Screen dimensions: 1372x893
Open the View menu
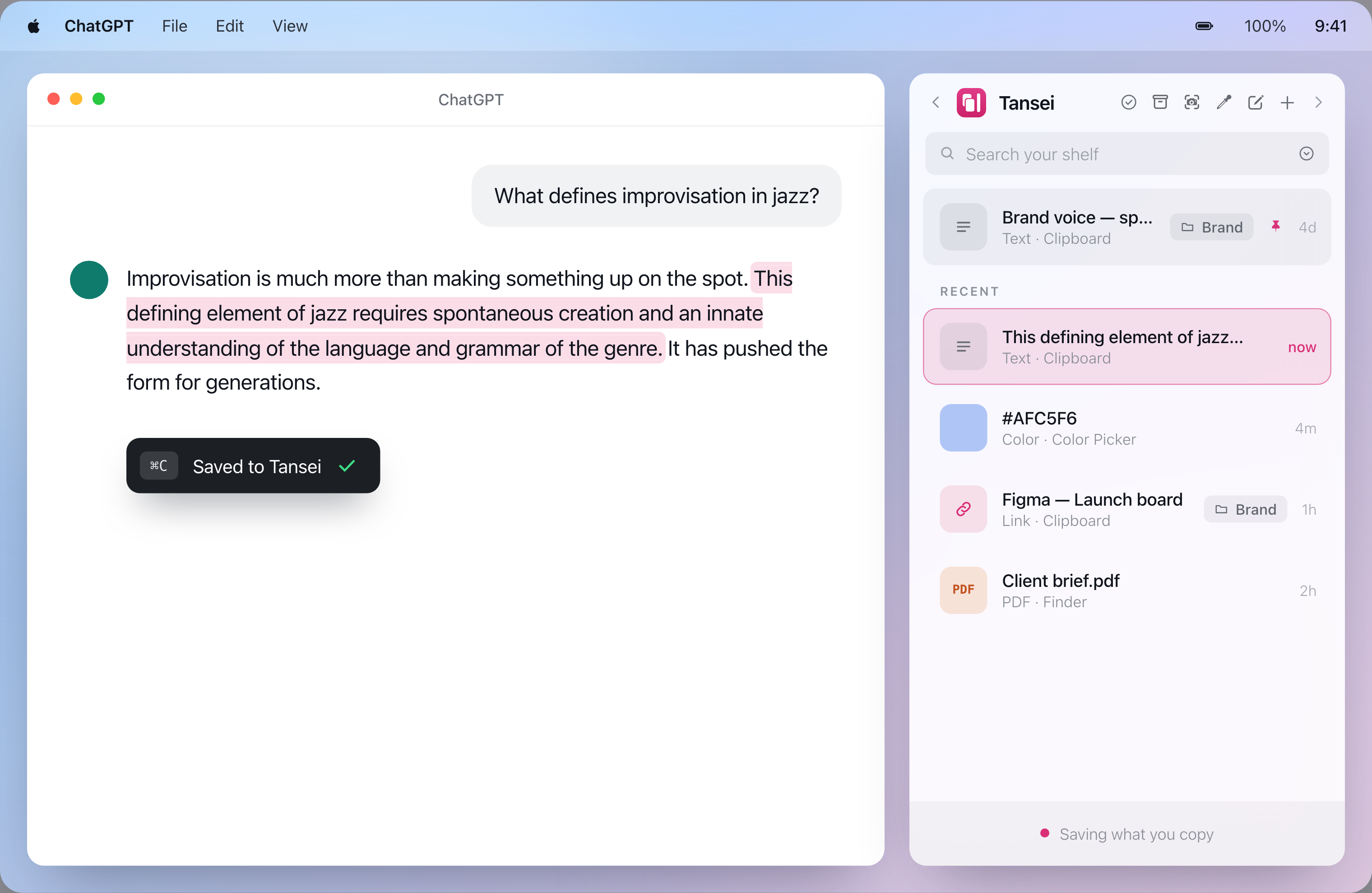(x=290, y=26)
